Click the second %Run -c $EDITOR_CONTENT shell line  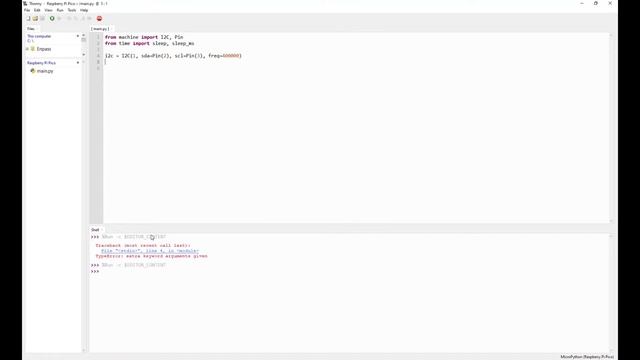click(134, 265)
